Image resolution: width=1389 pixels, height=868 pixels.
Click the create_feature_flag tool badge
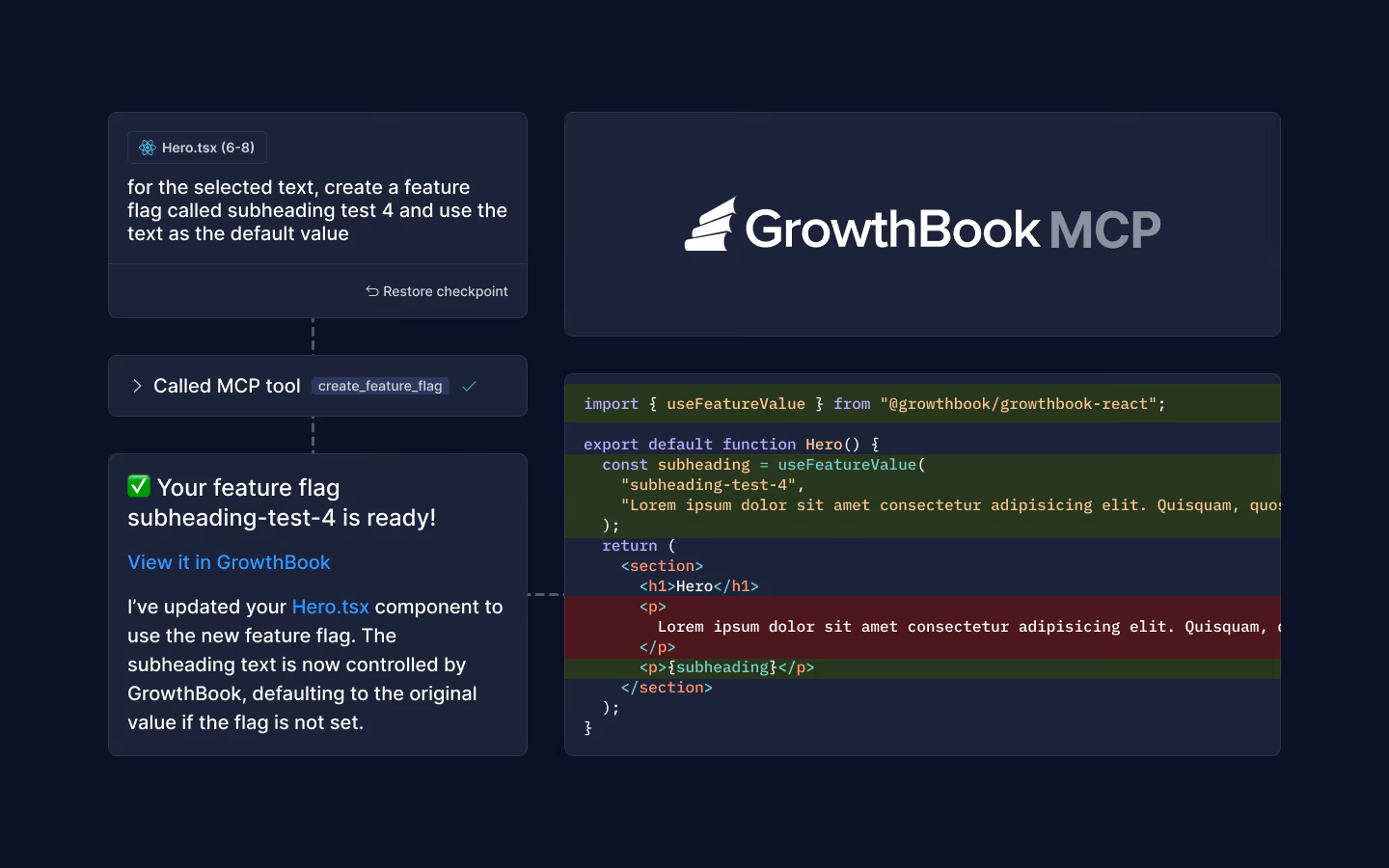(x=380, y=386)
